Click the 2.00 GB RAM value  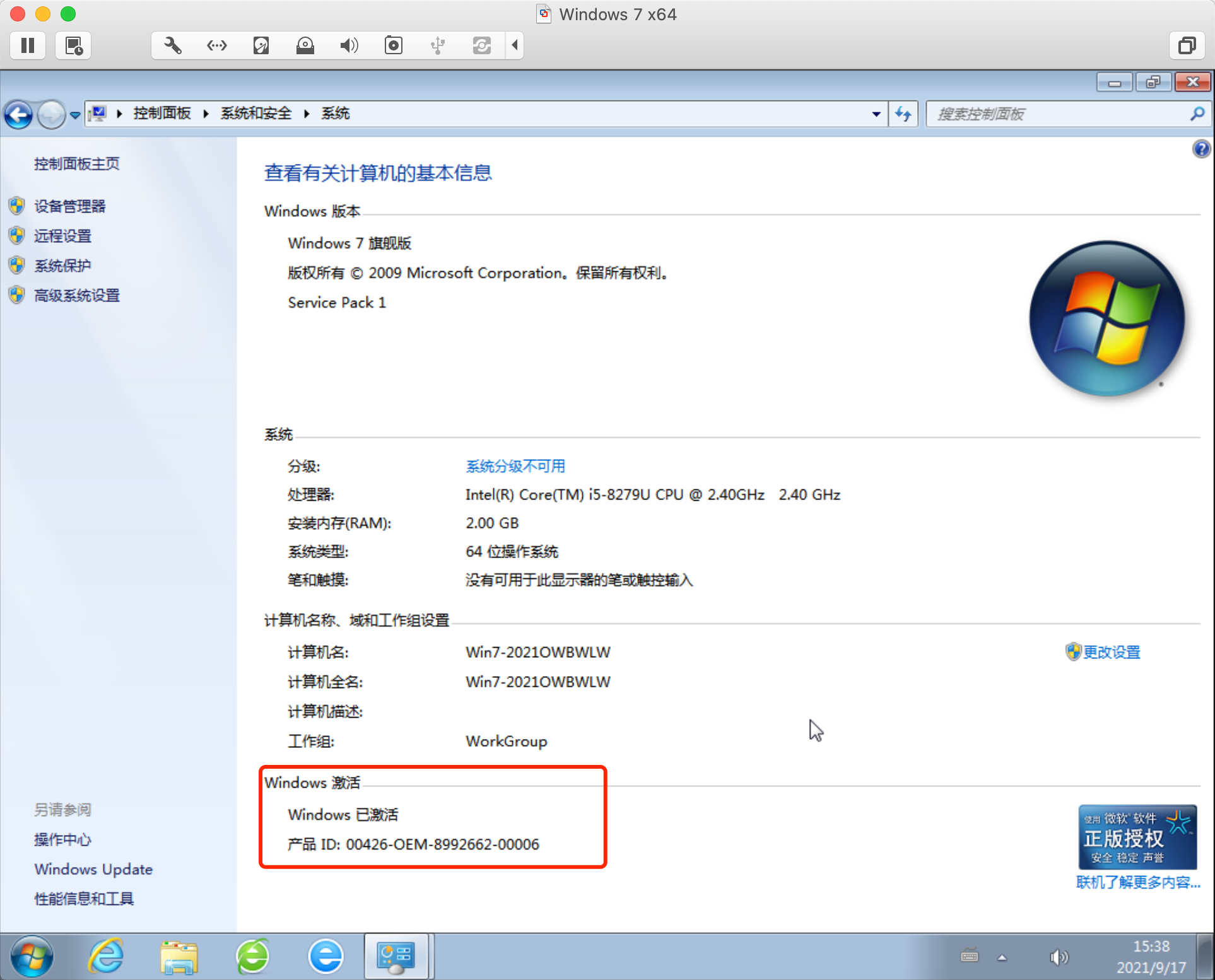[492, 523]
